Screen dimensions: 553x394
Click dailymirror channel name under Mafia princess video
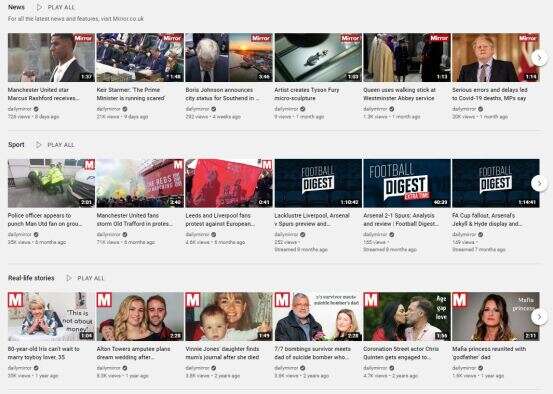(x=464, y=368)
